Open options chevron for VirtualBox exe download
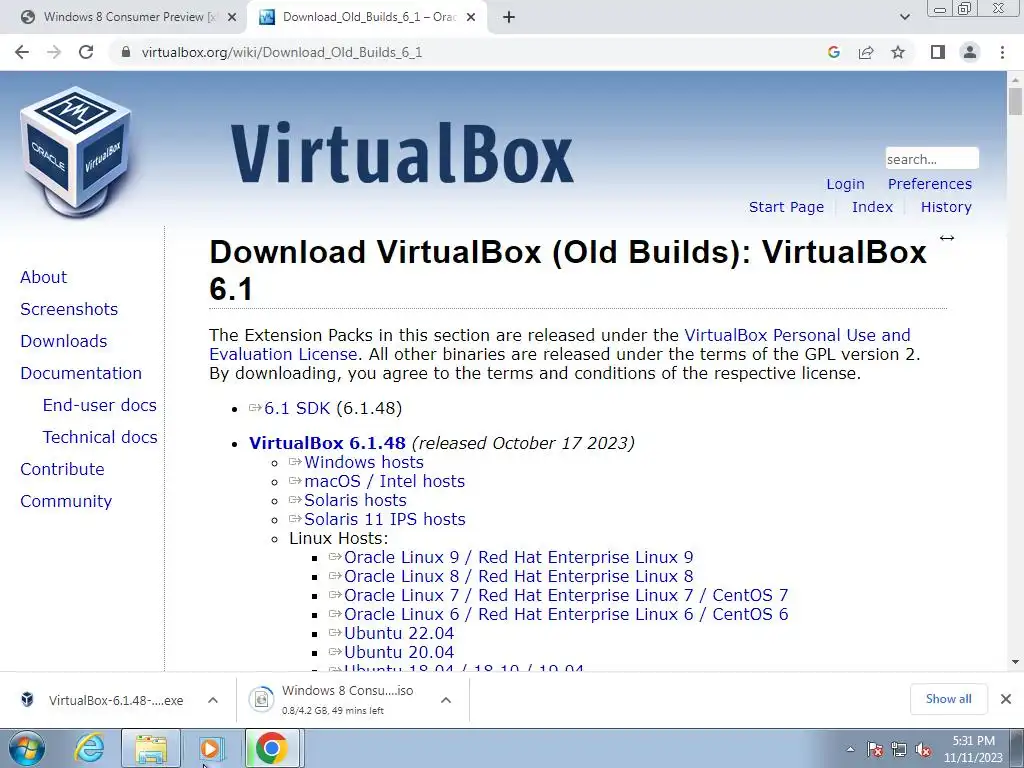Screen dimensions: 1024x768 pos(213,699)
